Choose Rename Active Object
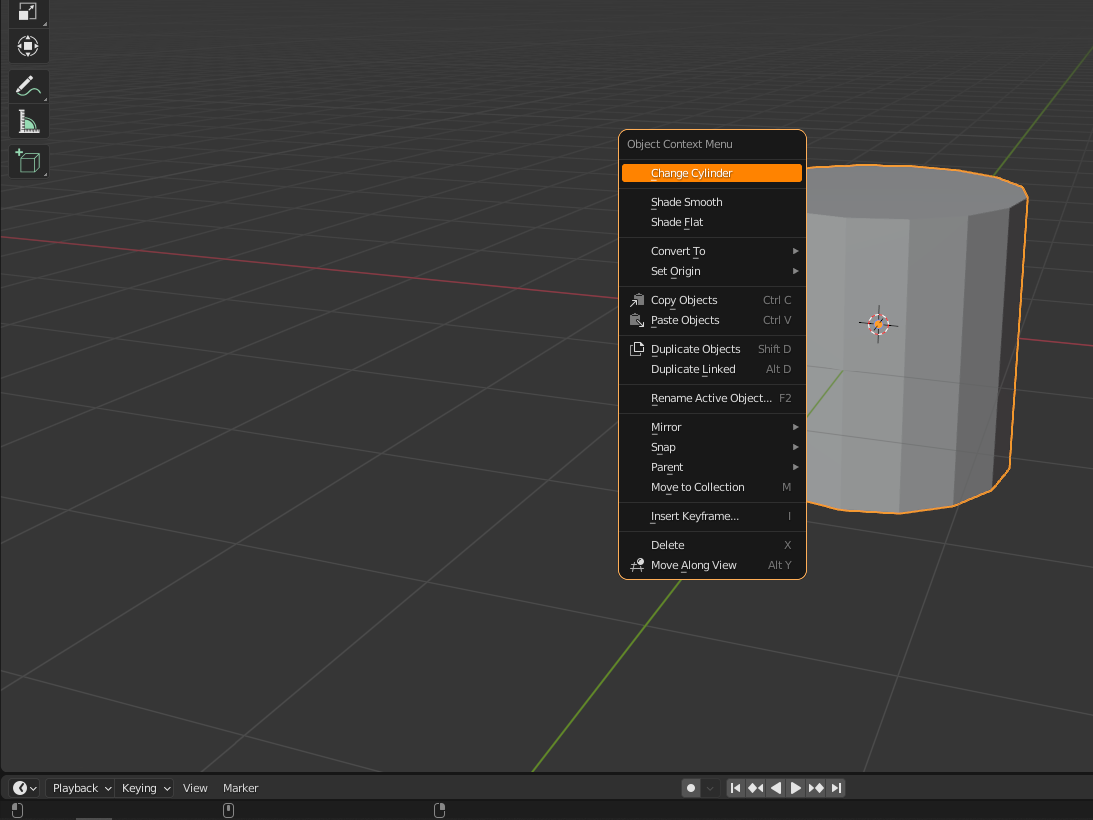The height and width of the screenshot is (820, 1093). click(712, 398)
